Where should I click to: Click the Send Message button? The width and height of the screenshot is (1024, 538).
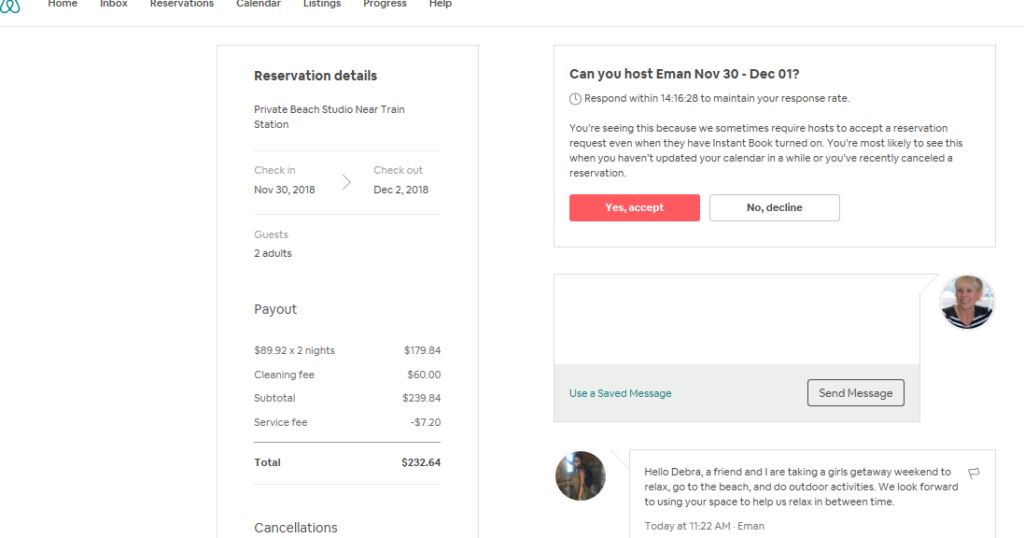(x=856, y=393)
